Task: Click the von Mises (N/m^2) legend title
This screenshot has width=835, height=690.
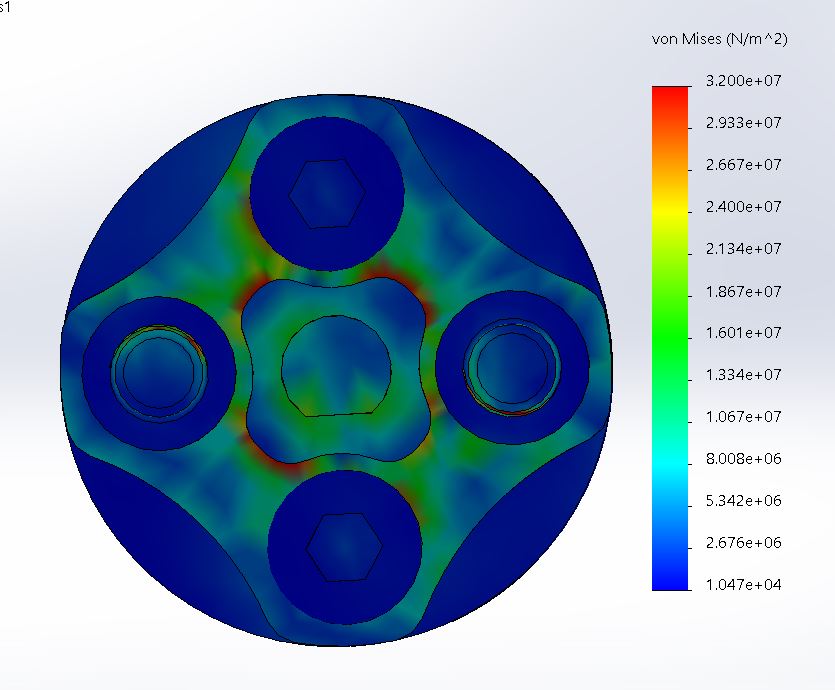Action: (x=719, y=39)
